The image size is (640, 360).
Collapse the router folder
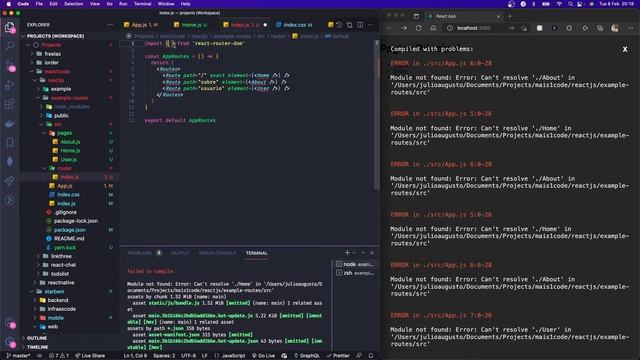click(64, 168)
